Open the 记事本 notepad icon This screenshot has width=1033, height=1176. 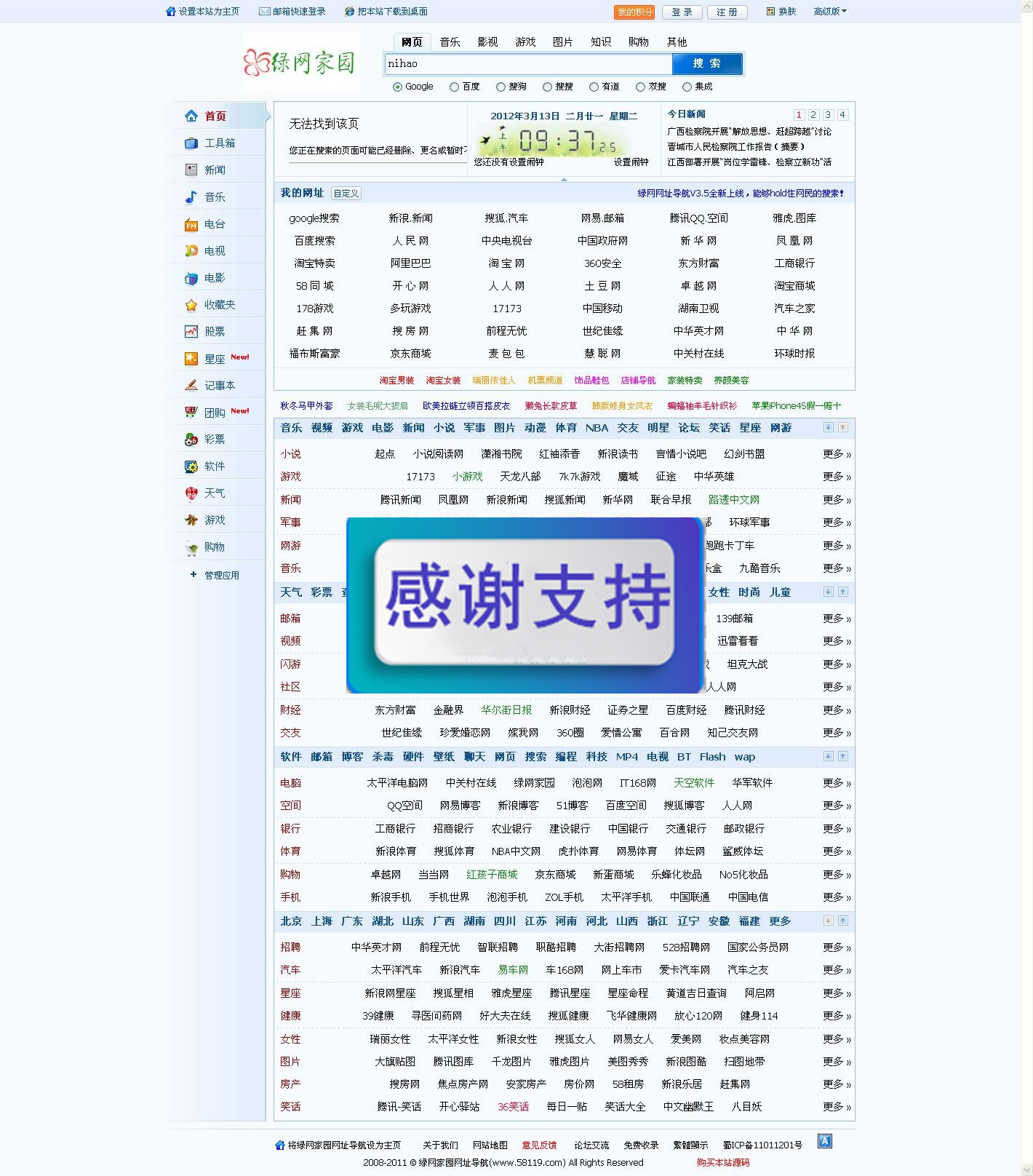coord(191,385)
